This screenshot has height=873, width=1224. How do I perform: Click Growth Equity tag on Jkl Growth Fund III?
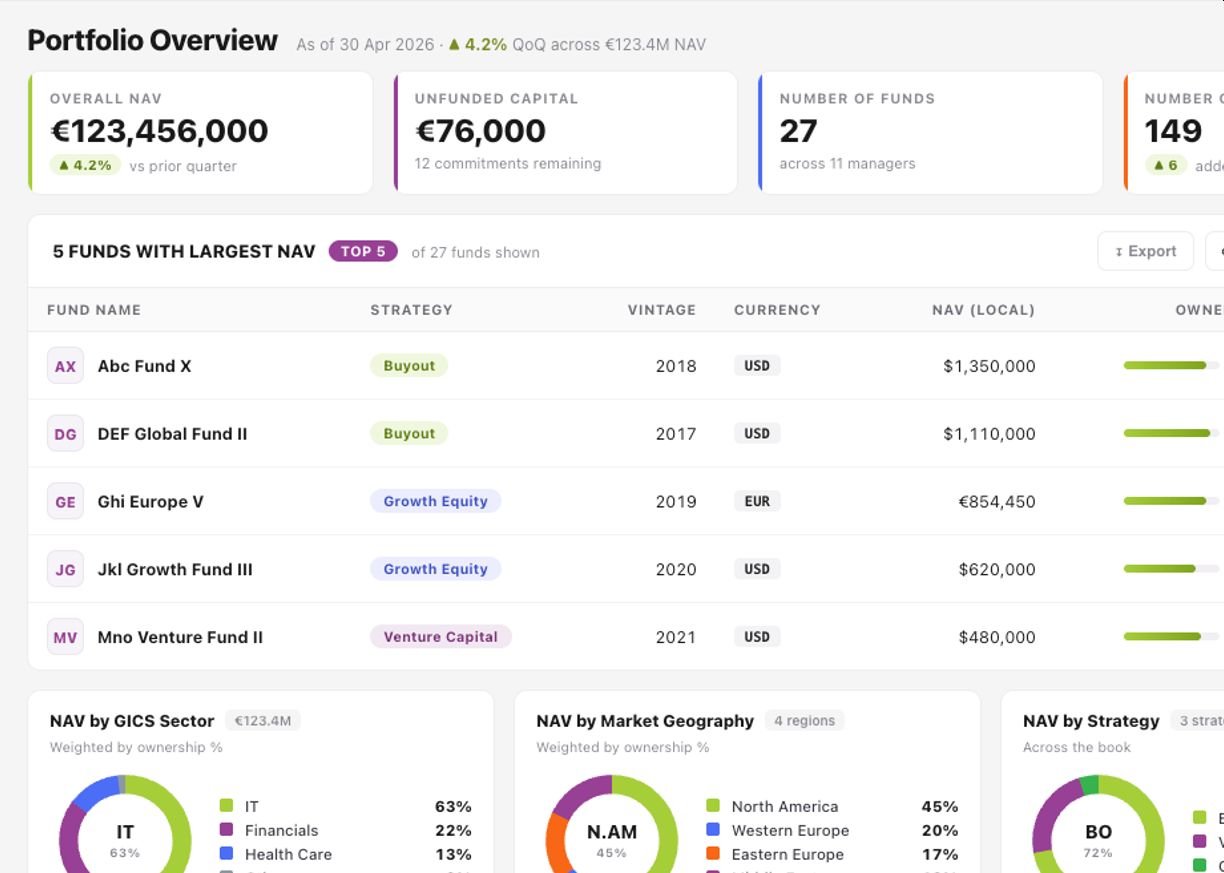(435, 569)
